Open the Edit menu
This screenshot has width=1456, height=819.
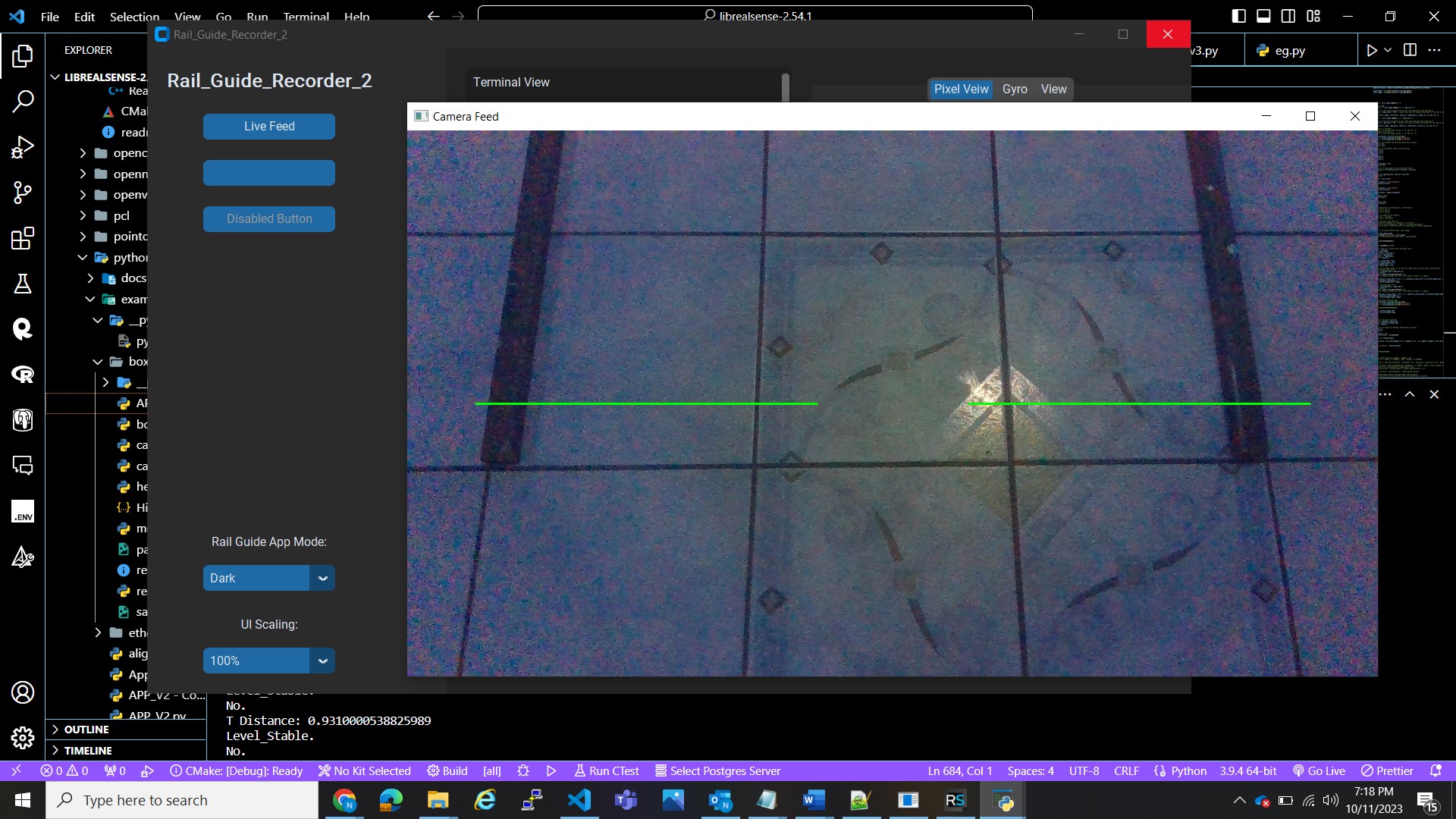coord(84,16)
